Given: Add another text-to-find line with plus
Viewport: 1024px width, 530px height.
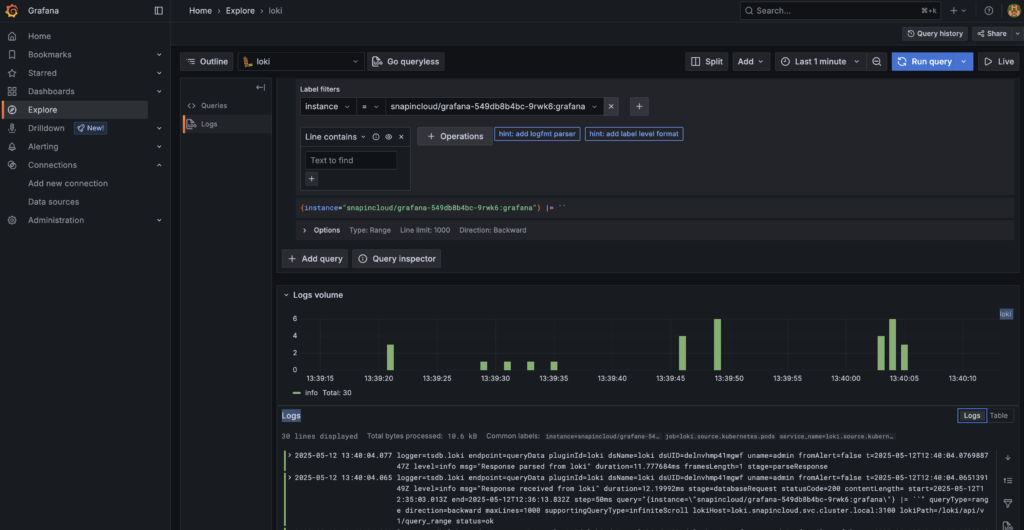Looking at the screenshot, I should coord(312,178).
